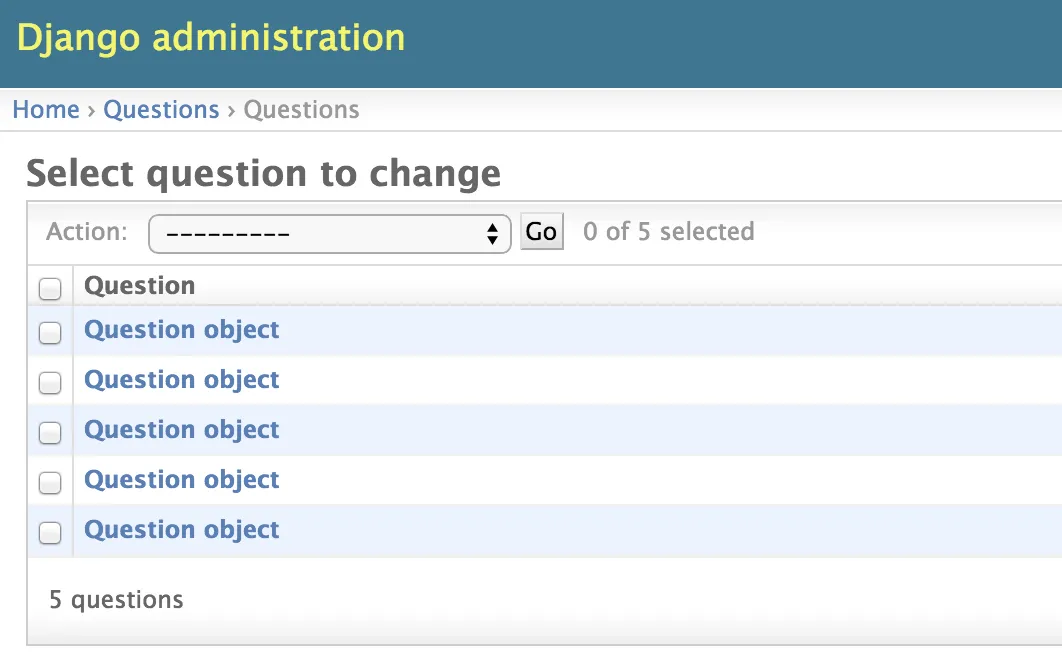Check the second Question object row checkbox
This screenshot has height=666, width=1062.
point(50,383)
